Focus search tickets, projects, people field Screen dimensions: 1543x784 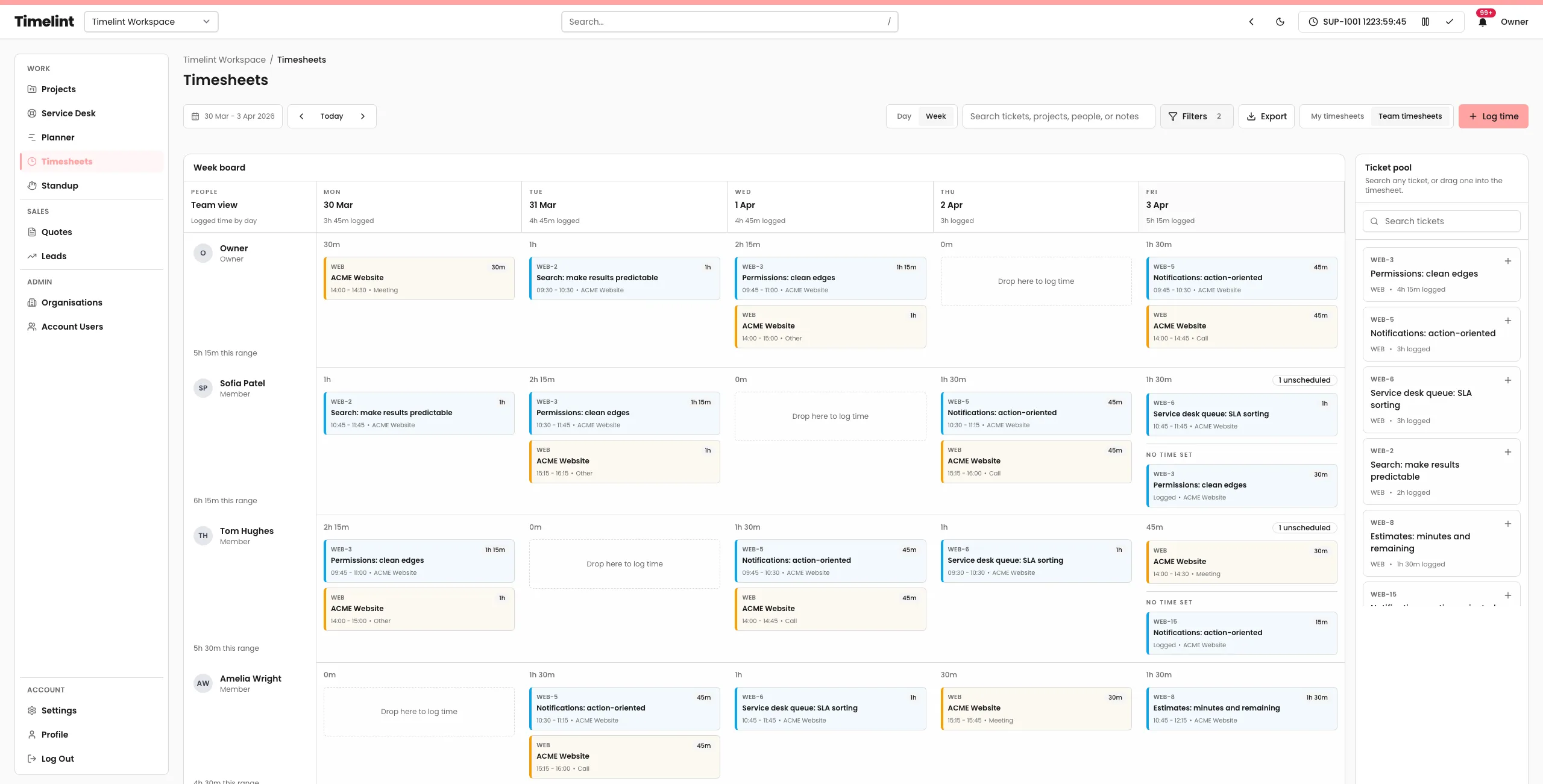tap(1058, 116)
